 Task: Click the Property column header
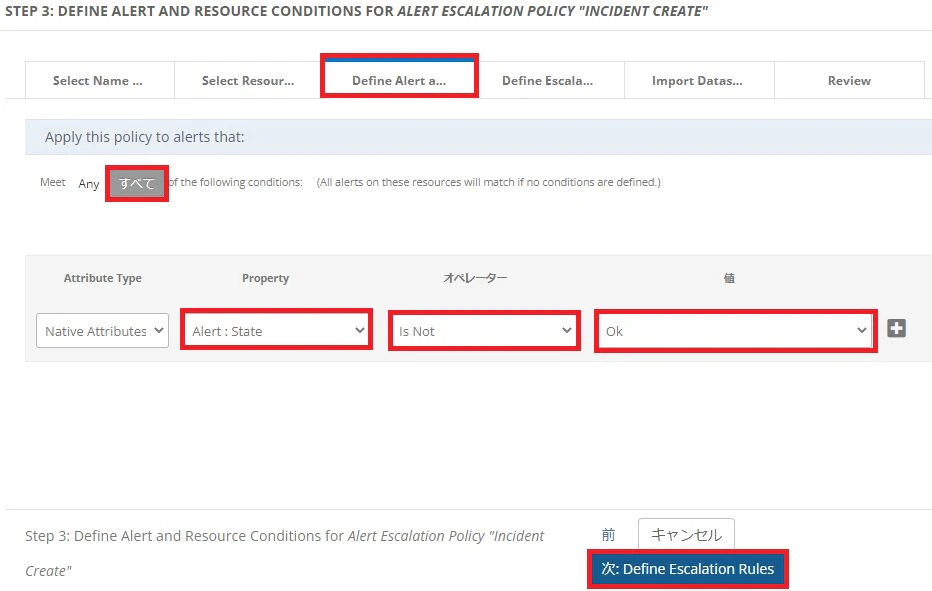pyautogui.click(x=265, y=278)
